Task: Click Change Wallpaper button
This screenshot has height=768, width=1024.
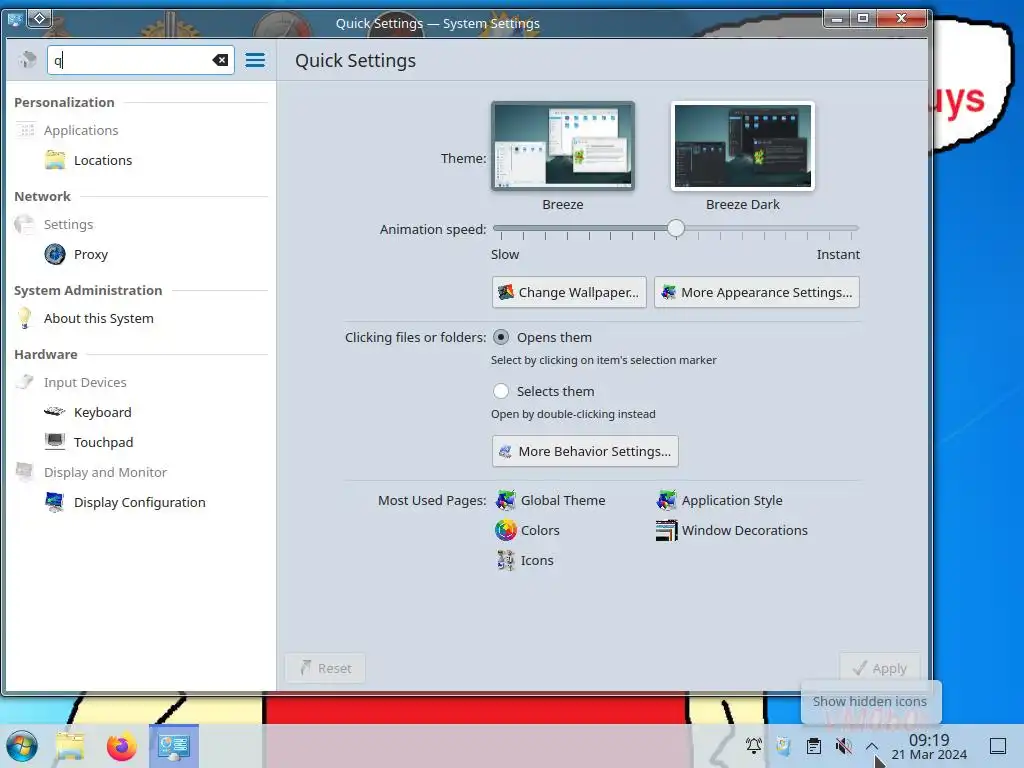Action: 569,292
